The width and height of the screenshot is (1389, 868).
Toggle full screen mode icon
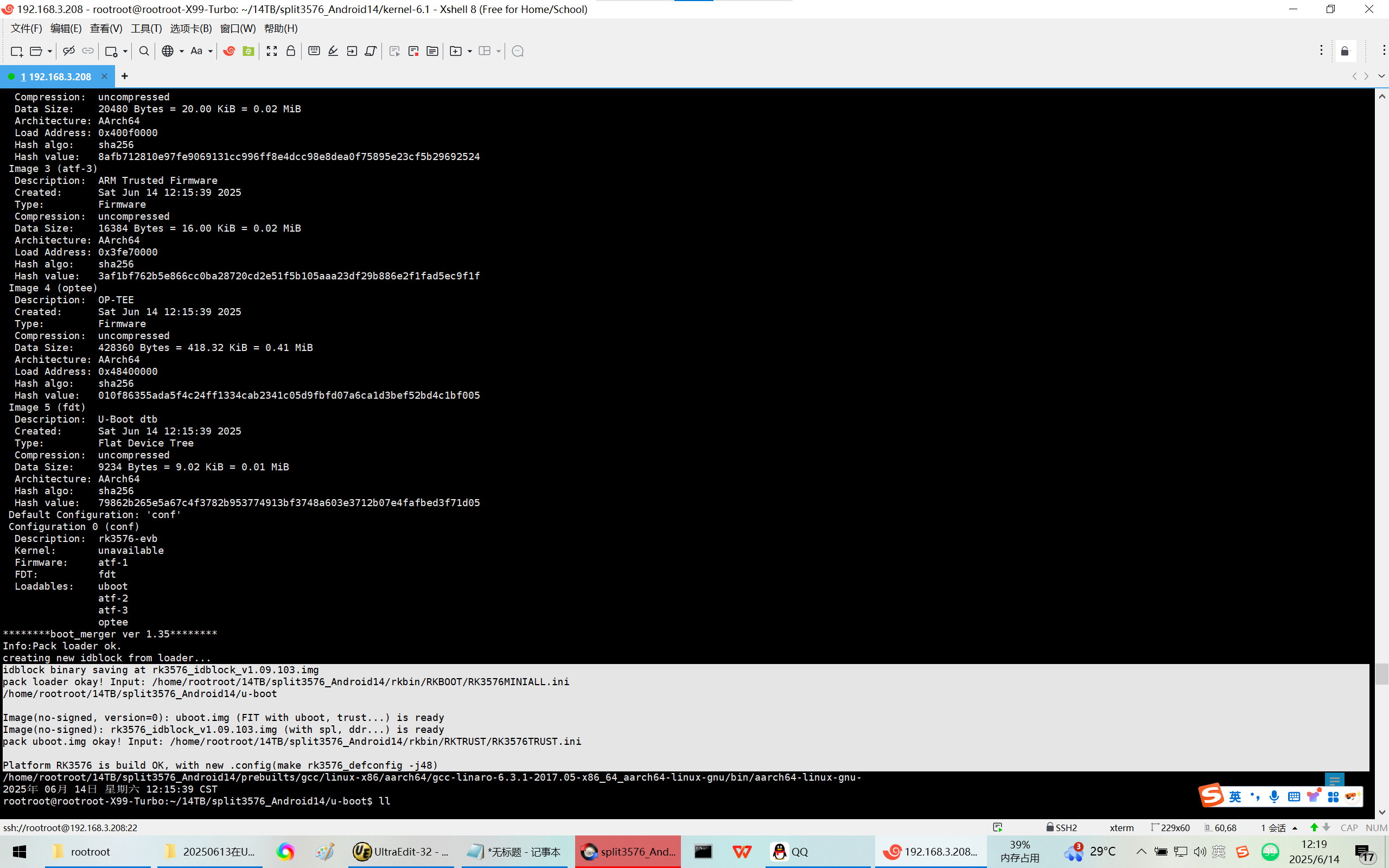pos(271,51)
